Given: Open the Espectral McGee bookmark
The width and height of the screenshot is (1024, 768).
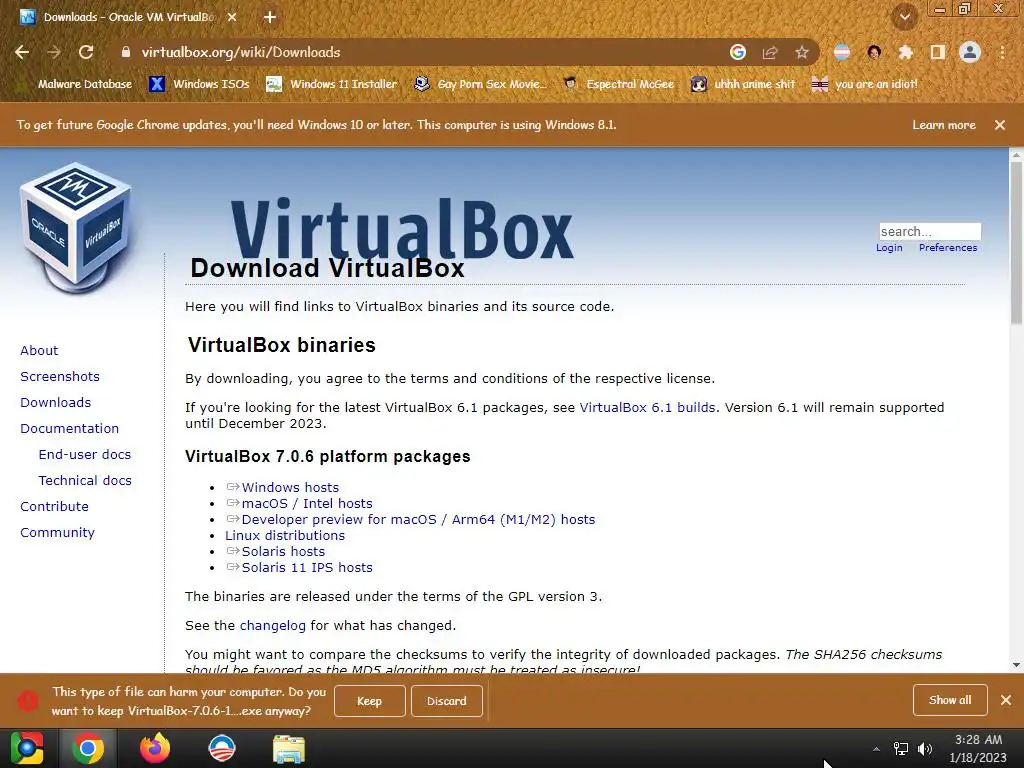Looking at the screenshot, I should pos(618,84).
